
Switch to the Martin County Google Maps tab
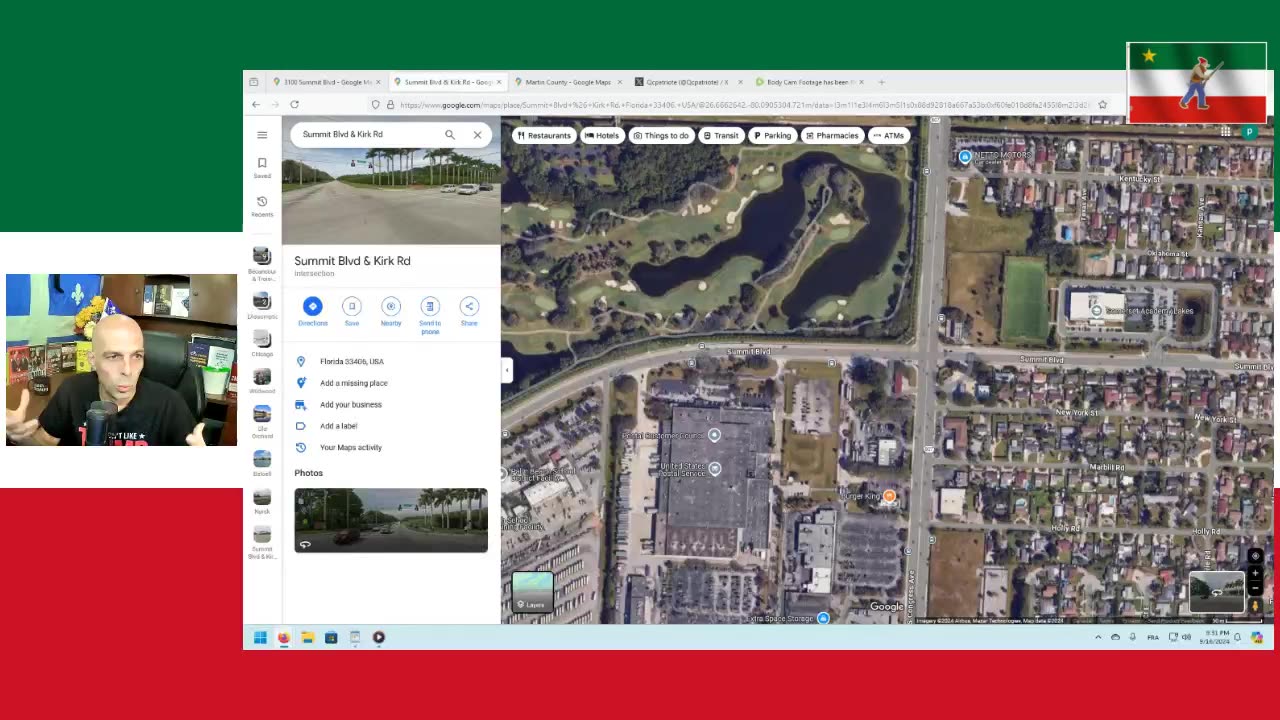(x=567, y=82)
